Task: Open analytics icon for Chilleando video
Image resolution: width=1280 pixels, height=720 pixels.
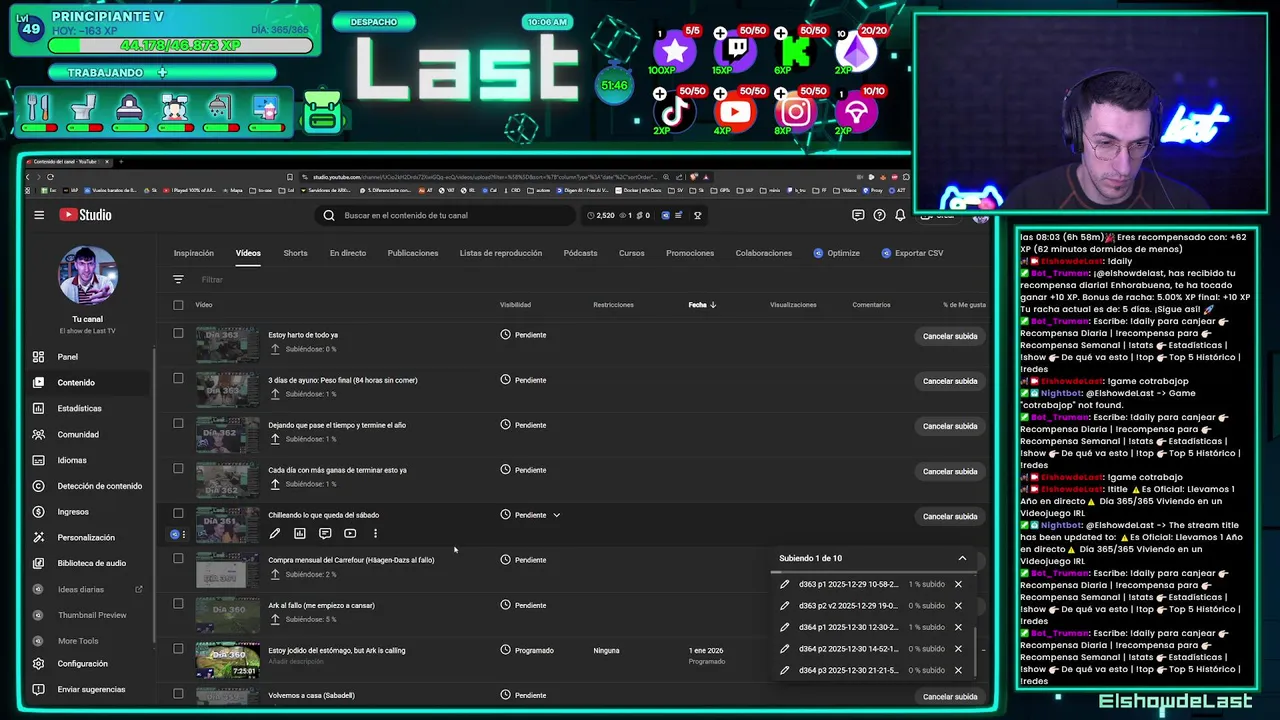Action: click(x=299, y=534)
